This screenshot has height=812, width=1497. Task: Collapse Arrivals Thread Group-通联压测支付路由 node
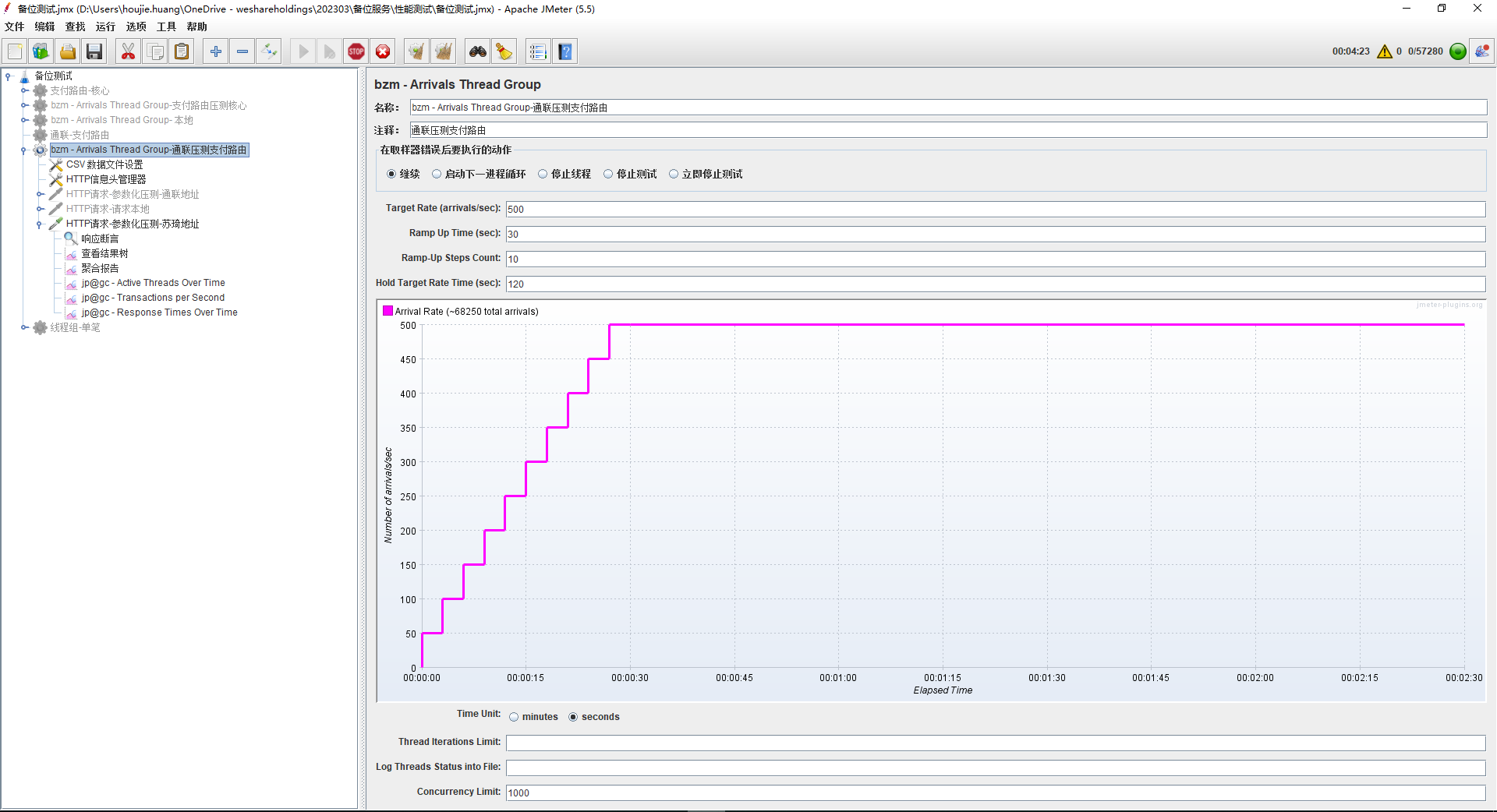(x=24, y=150)
